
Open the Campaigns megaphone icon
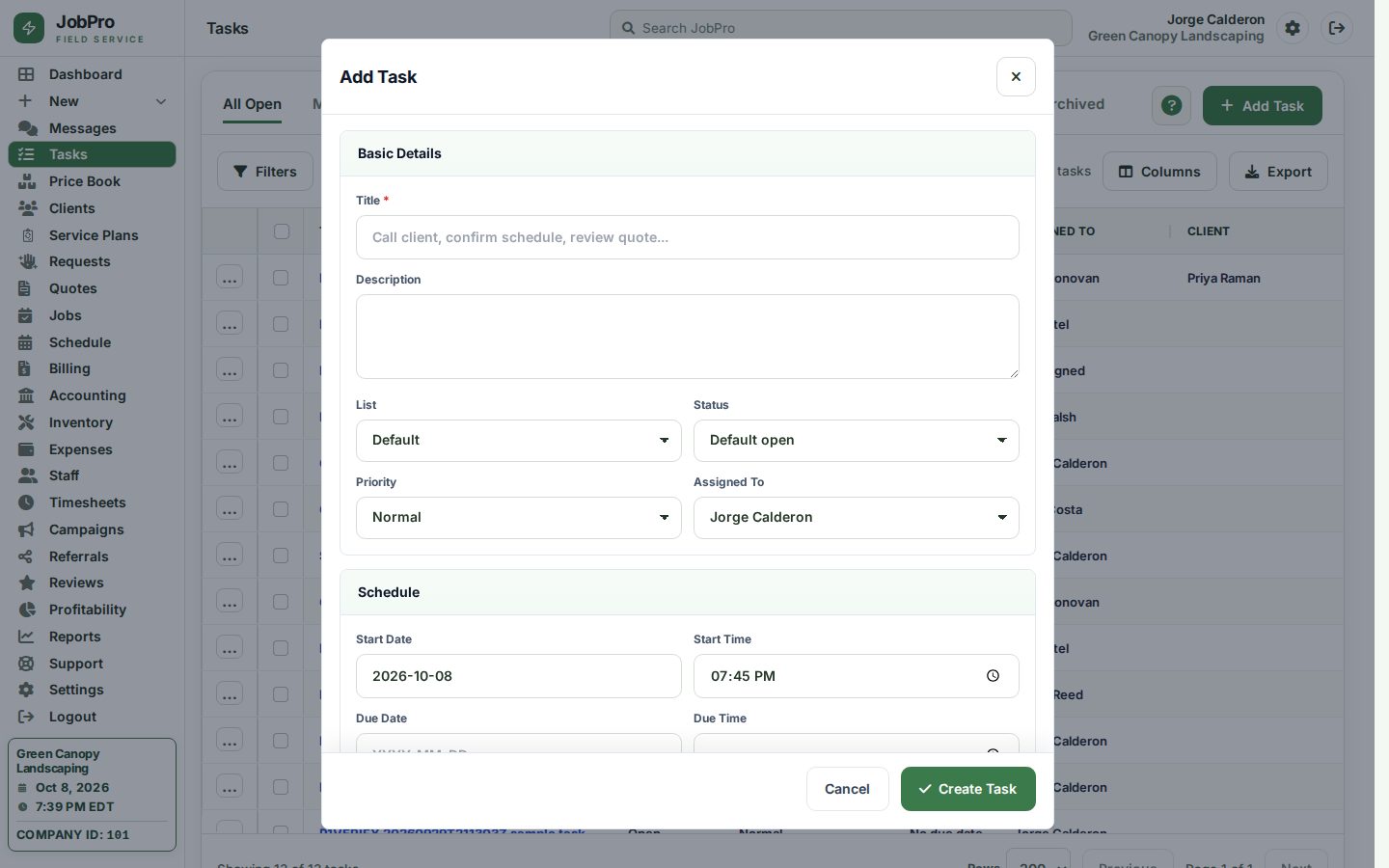[x=26, y=529]
